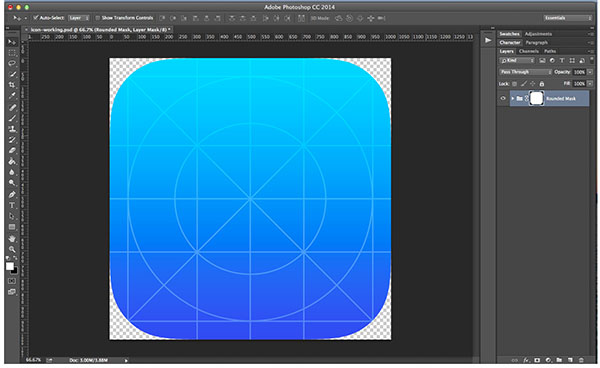Select the Rectangle shape tool
The height and width of the screenshot is (368, 600).
[12, 227]
